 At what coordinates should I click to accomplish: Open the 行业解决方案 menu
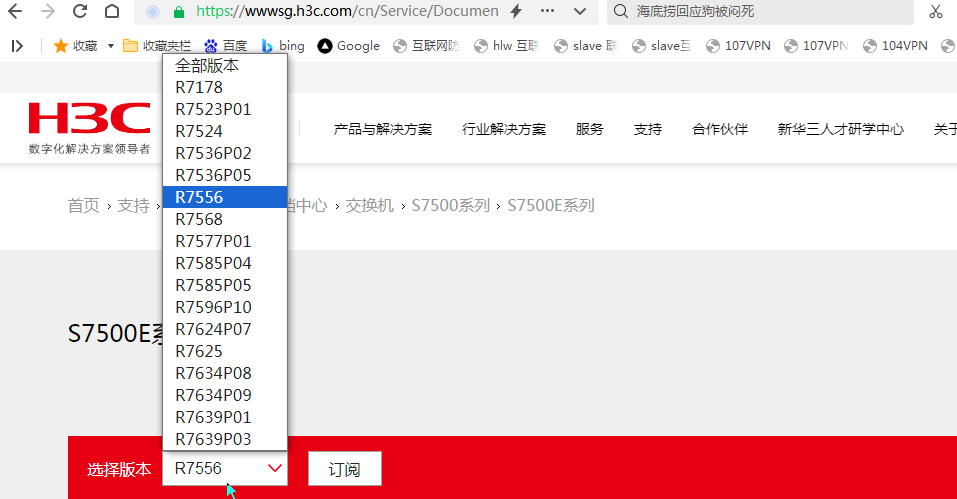504,129
